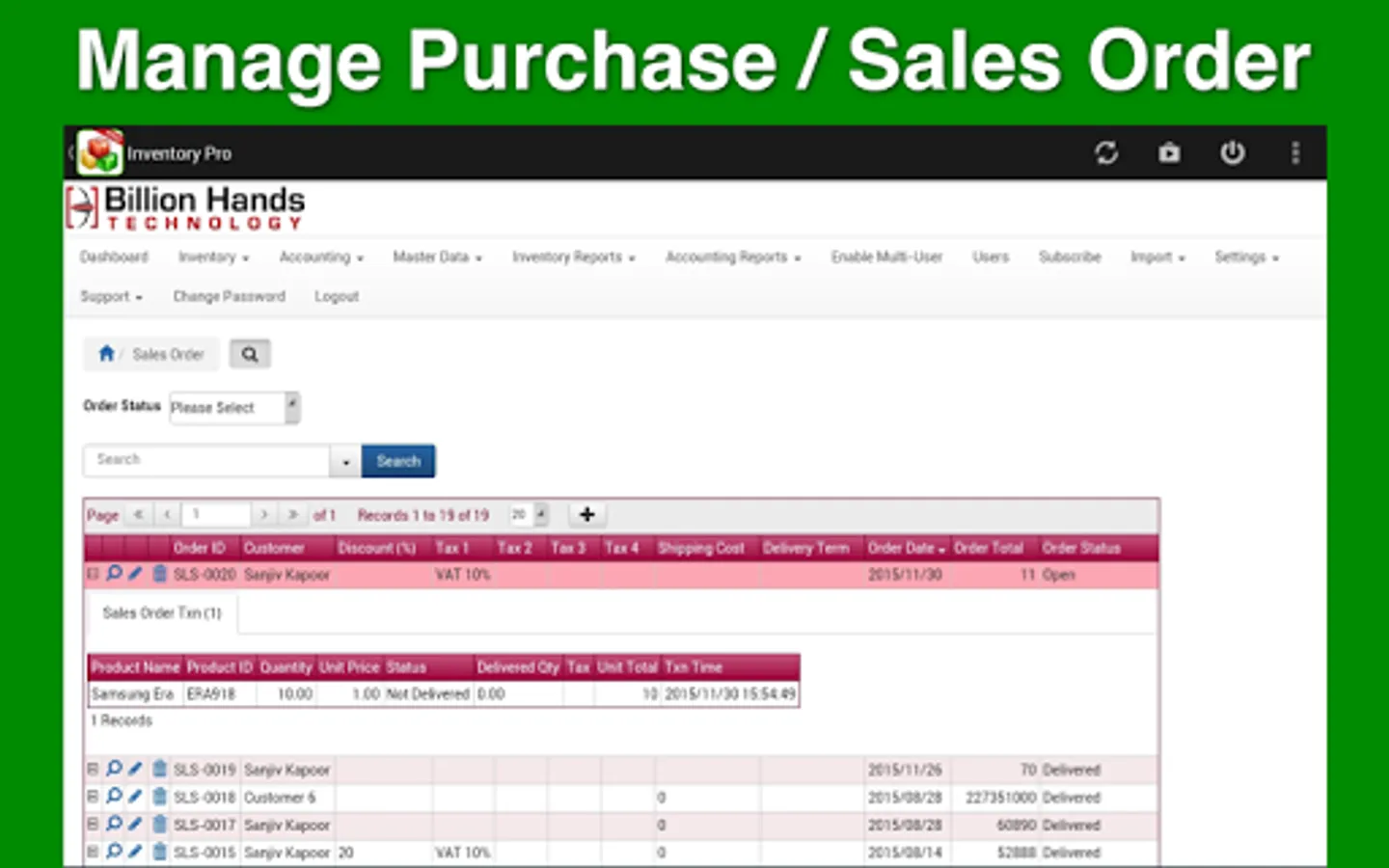1389x868 pixels.
Task: Collapse the SLS-0020 row expander
Action: point(93,574)
